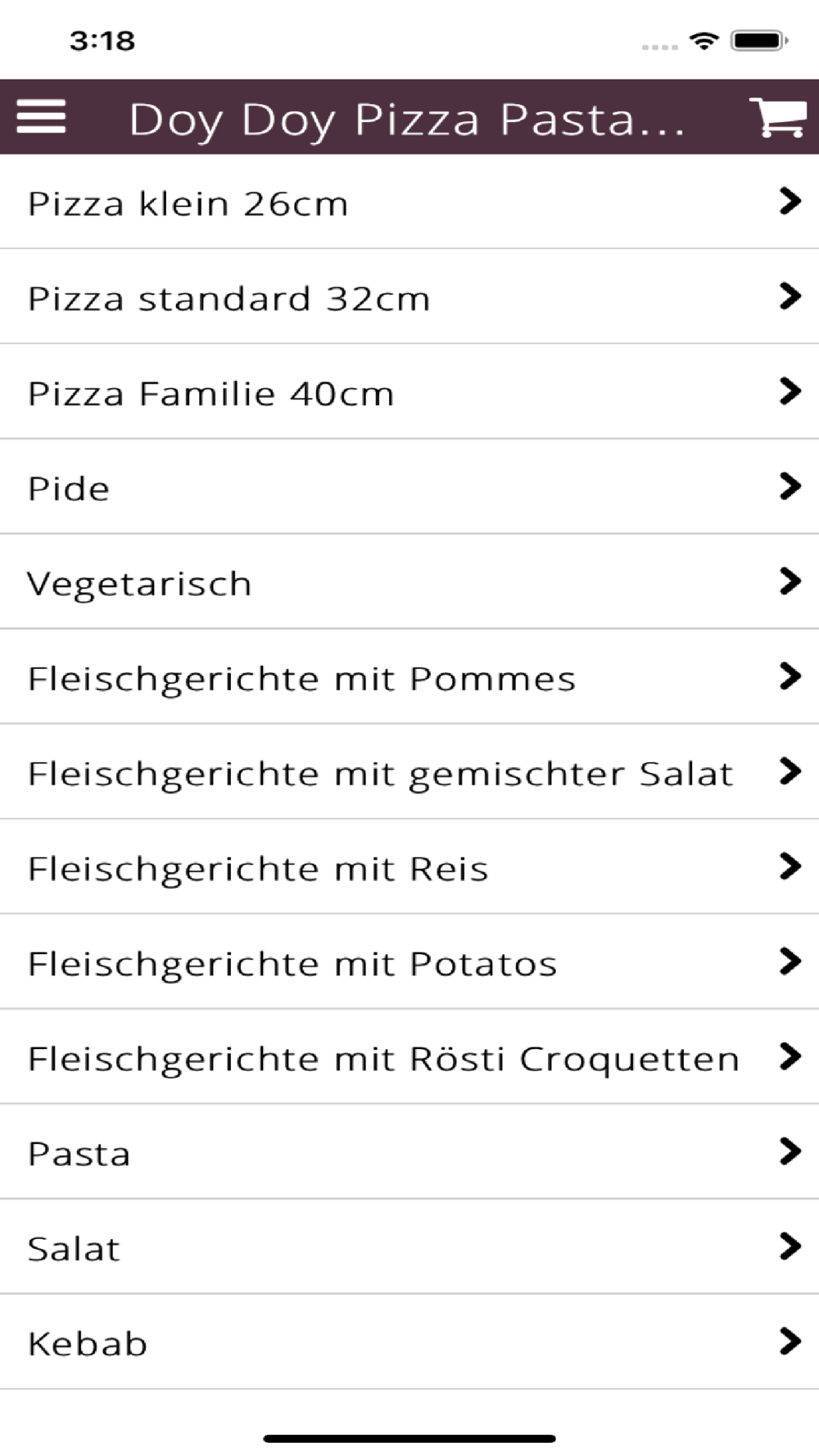Open the hamburger menu

coord(41,117)
